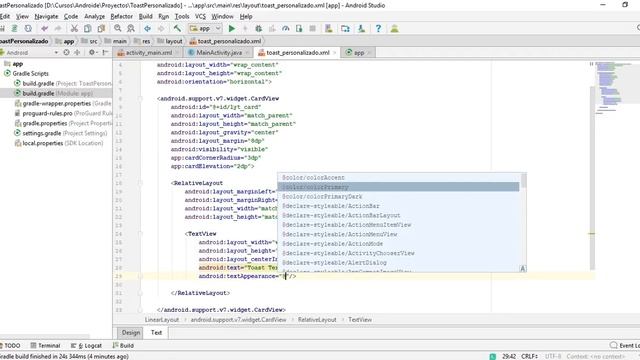Click the Synchronize toolbar icon
This screenshot has height=360, width=640.
pos(28,29)
